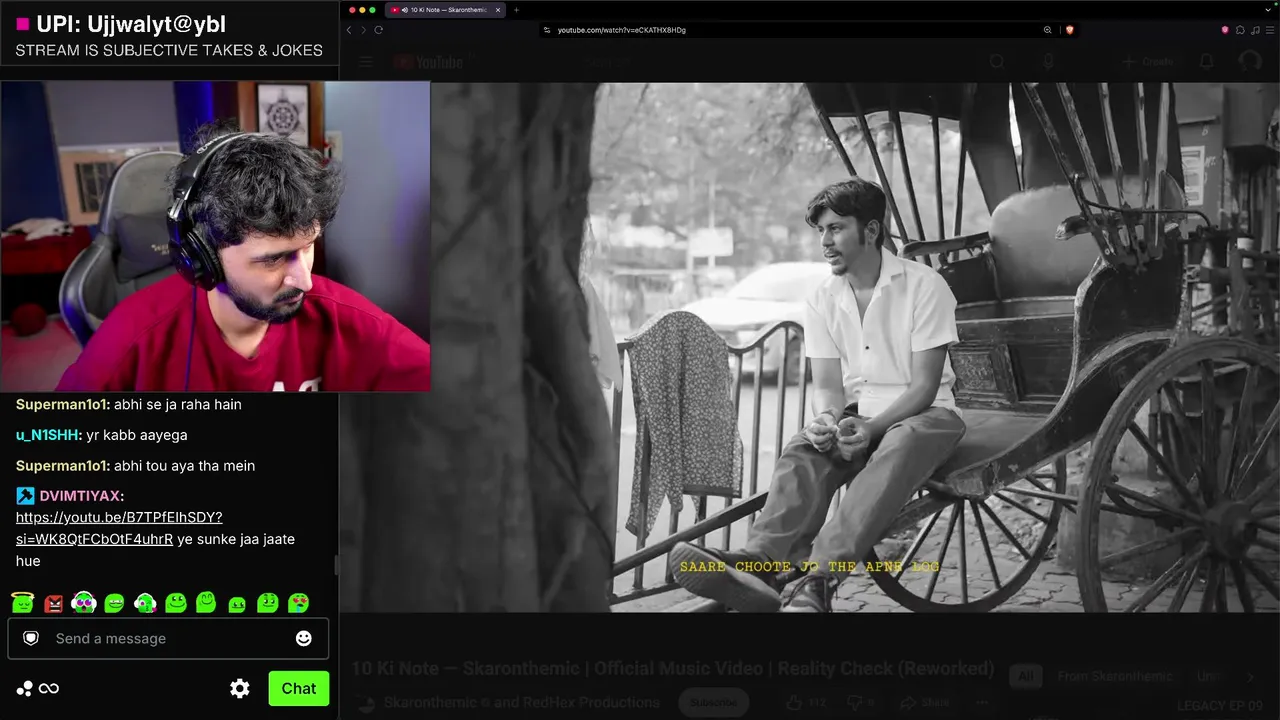Click username Superman1o1 on 'abhi se ja raha hain'
This screenshot has width=1280, height=720.
(62, 404)
